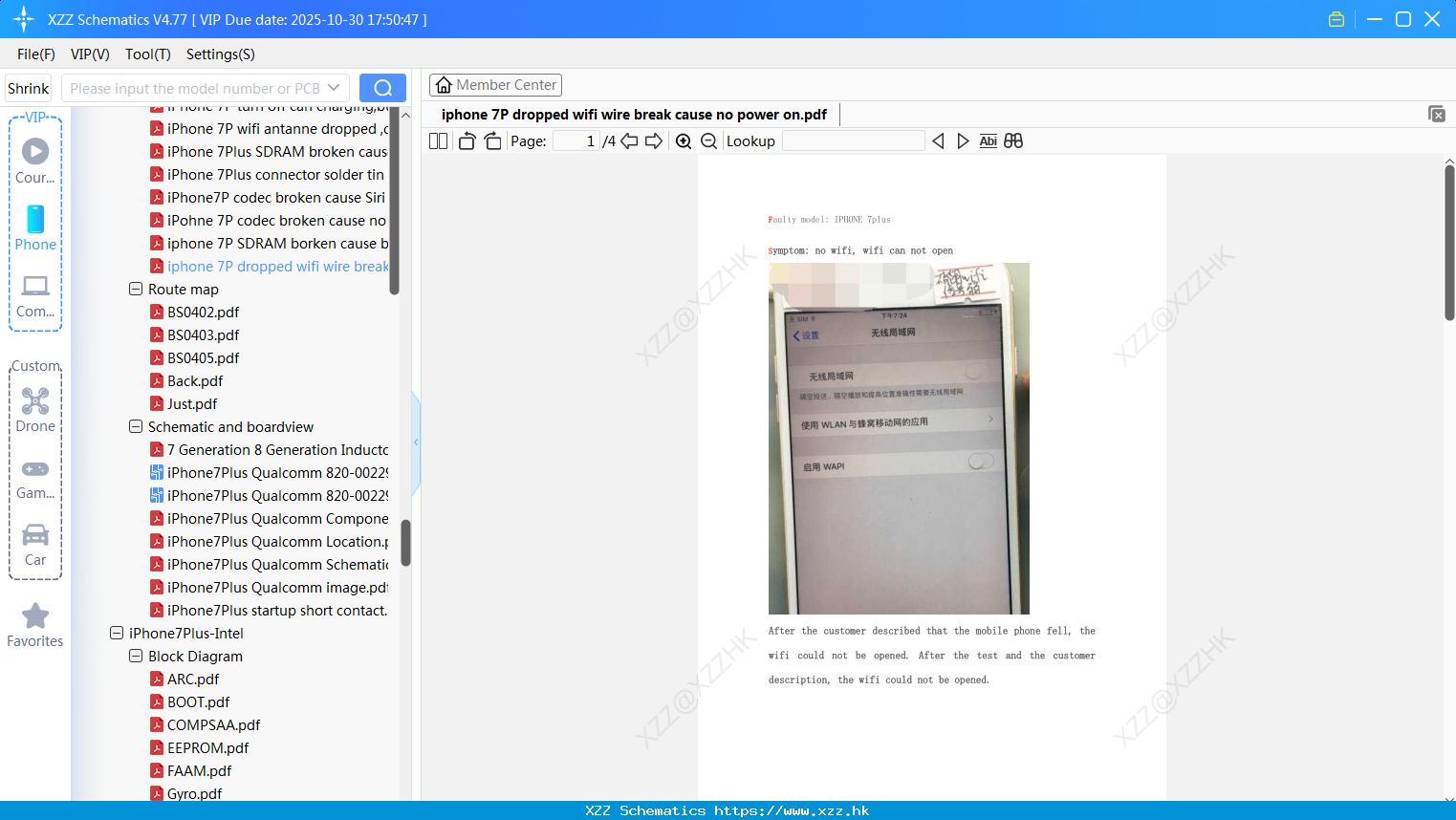Find previous lookup result triangle
This screenshot has width=1456, height=820.
pos(938,140)
